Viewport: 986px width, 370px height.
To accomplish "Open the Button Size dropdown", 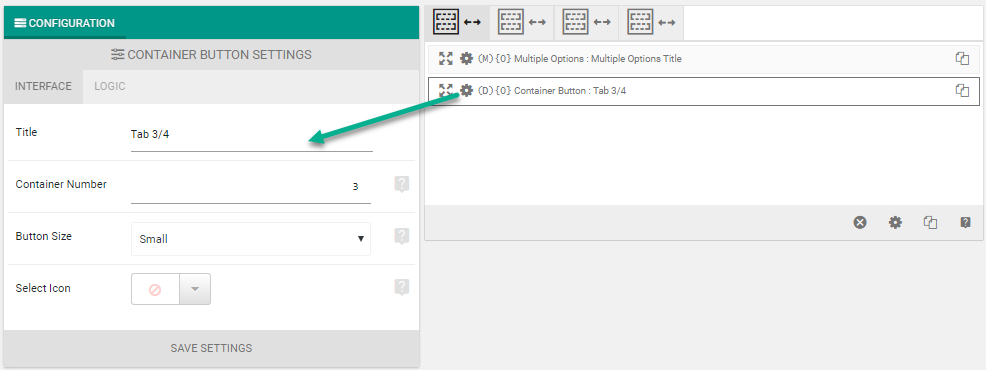I will [x=251, y=239].
